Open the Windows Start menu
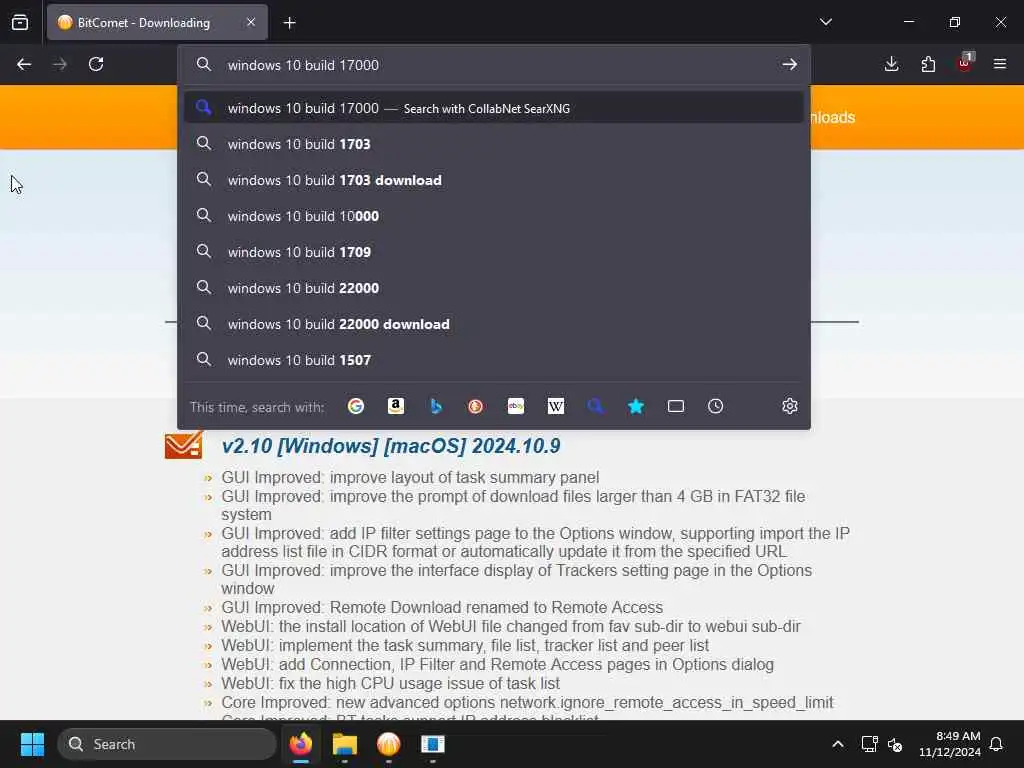 32,744
